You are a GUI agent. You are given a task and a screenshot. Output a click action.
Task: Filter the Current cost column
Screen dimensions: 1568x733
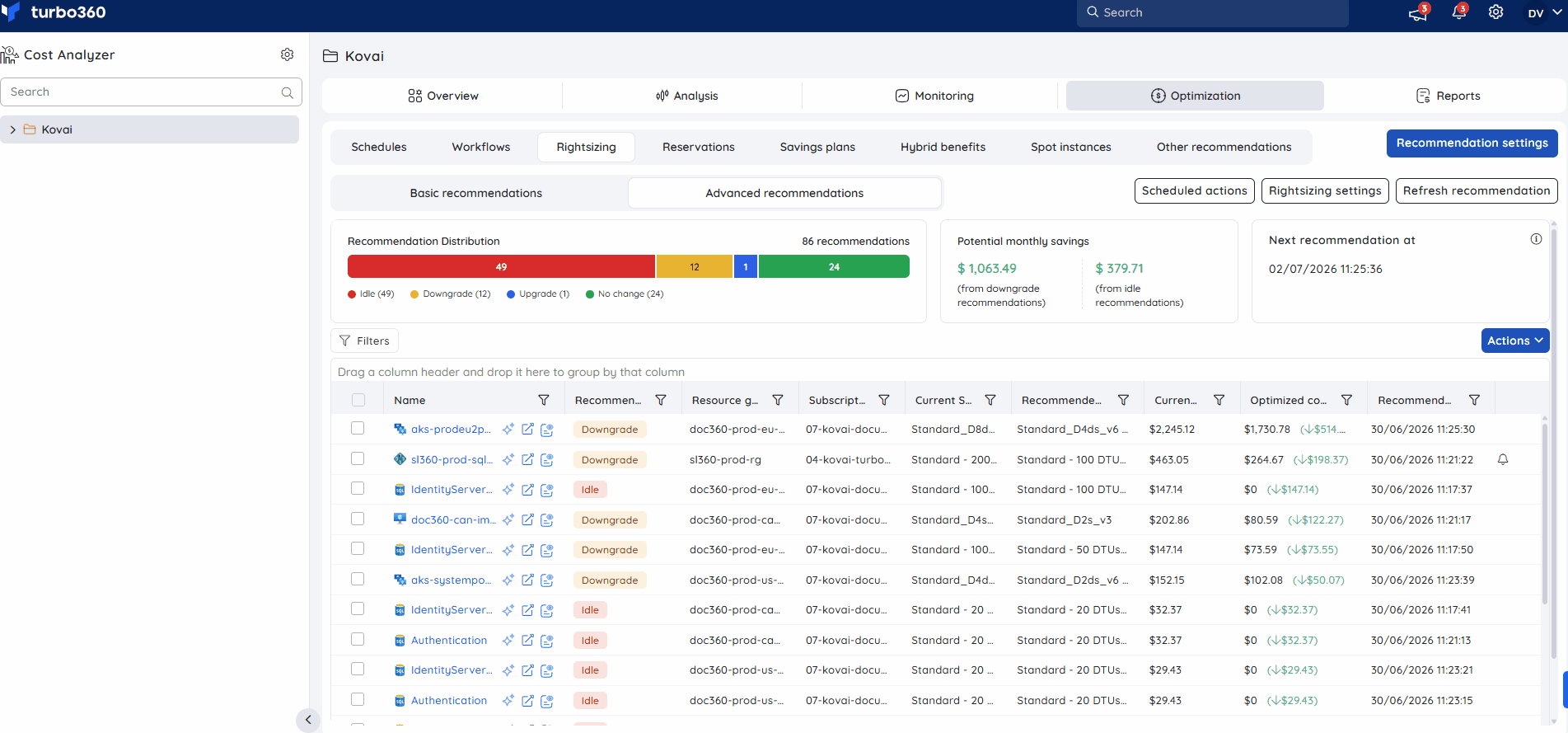tap(1219, 400)
